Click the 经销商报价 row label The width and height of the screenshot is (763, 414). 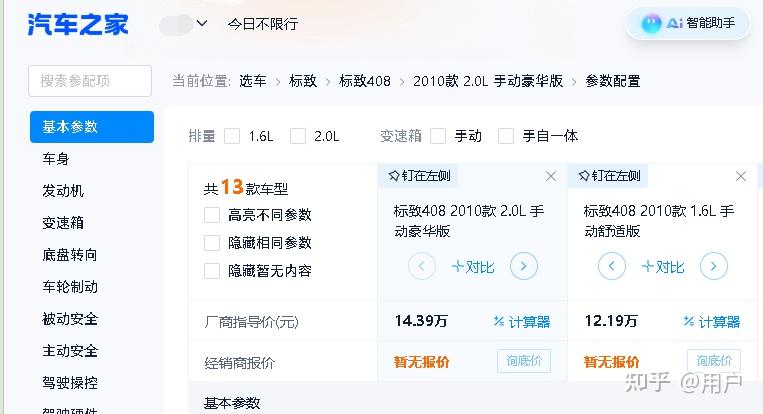coord(239,363)
